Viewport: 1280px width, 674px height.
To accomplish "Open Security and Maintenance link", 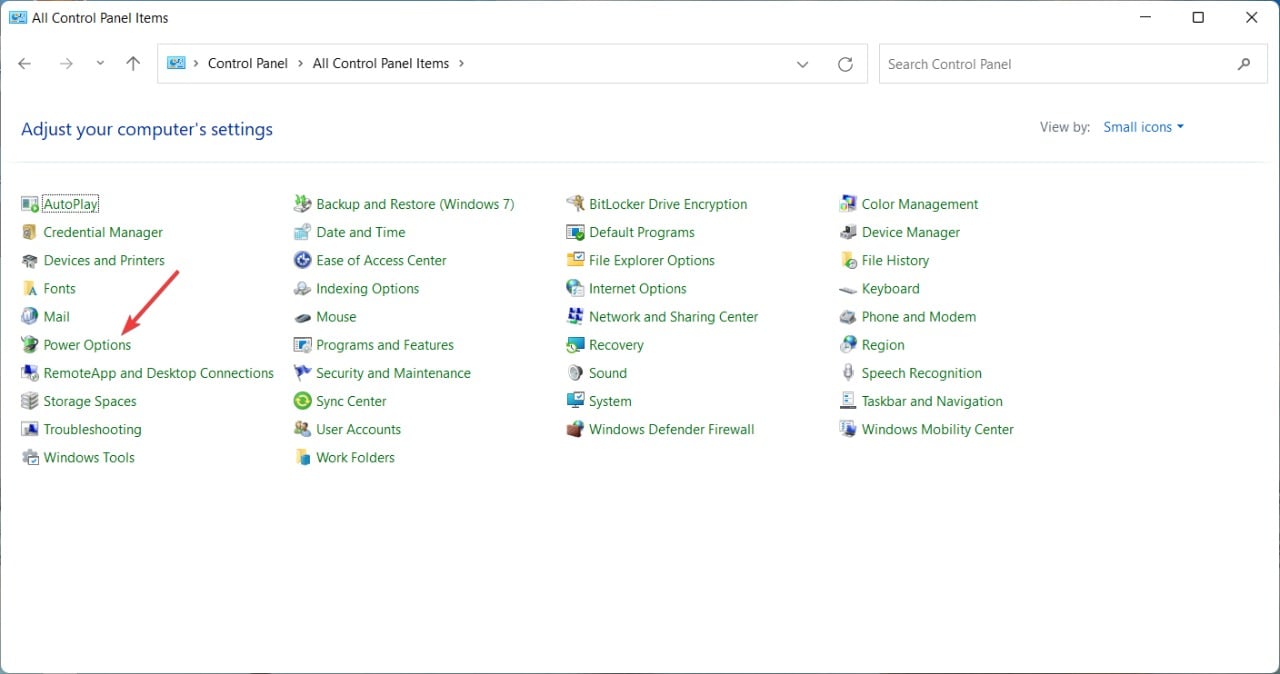I will click(x=393, y=373).
